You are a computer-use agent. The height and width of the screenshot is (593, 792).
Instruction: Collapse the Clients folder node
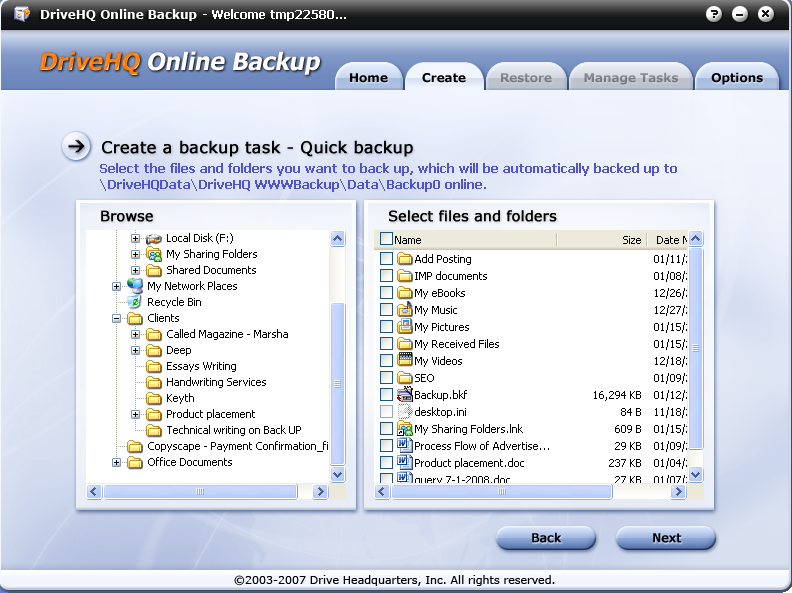[x=116, y=318]
